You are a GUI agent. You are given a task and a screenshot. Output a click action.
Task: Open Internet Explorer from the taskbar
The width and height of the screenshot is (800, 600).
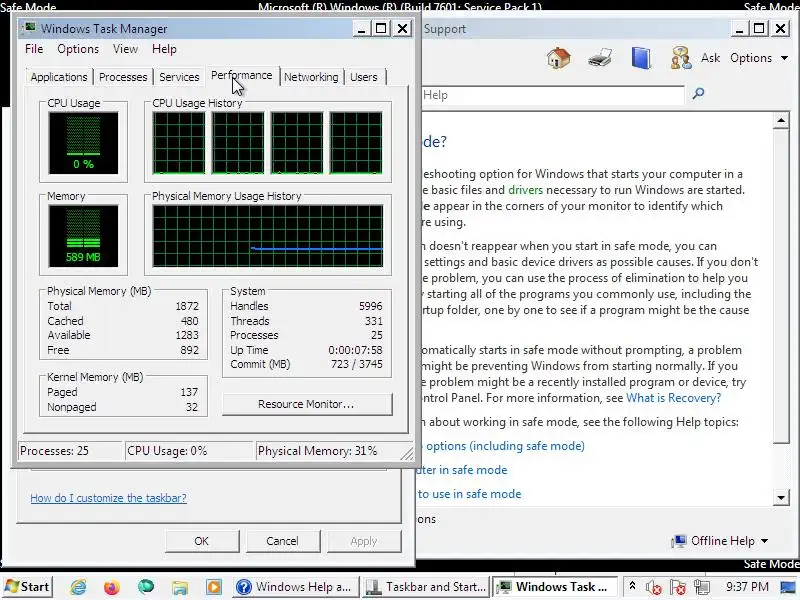click(78, 587)
